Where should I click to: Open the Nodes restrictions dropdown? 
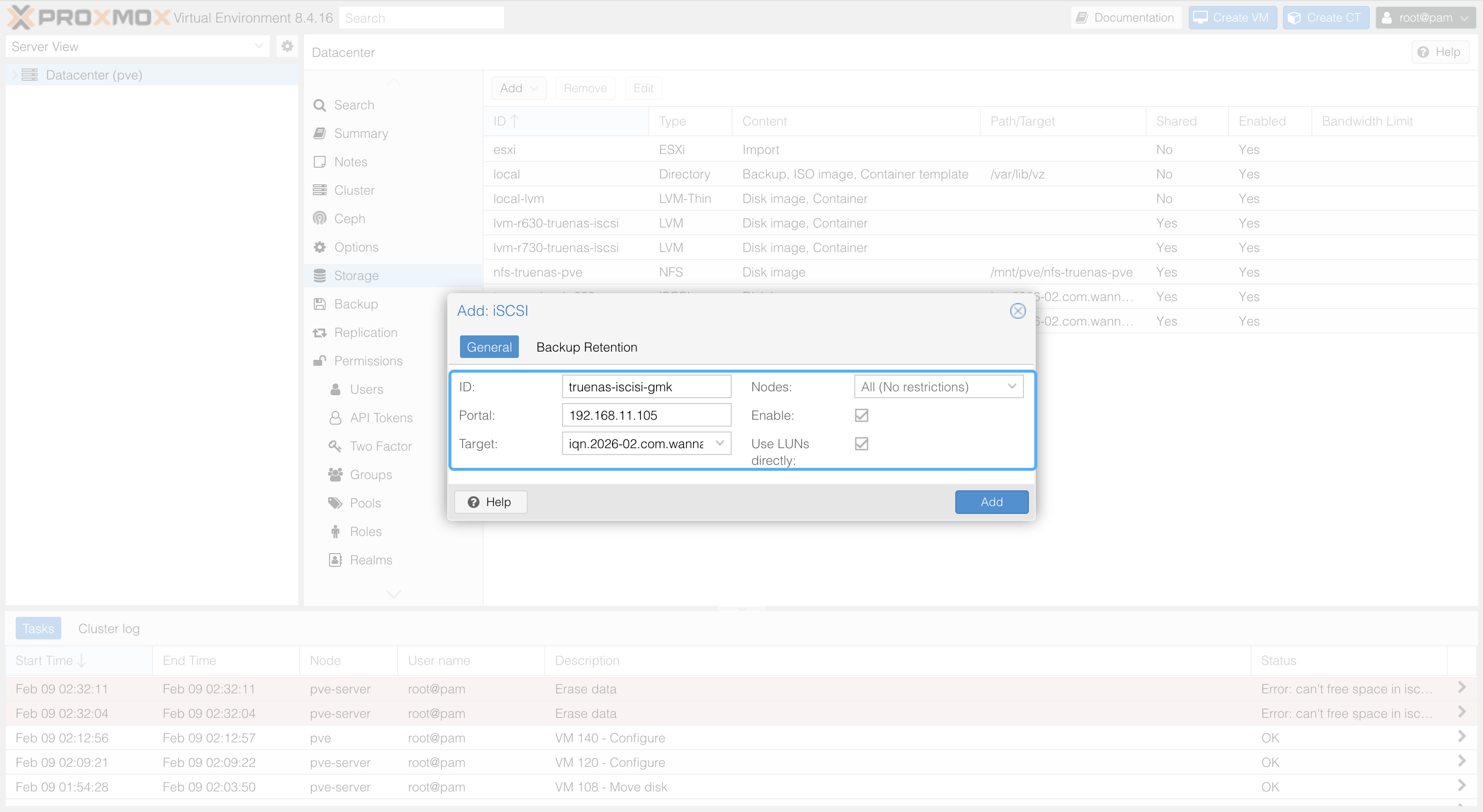938,387
